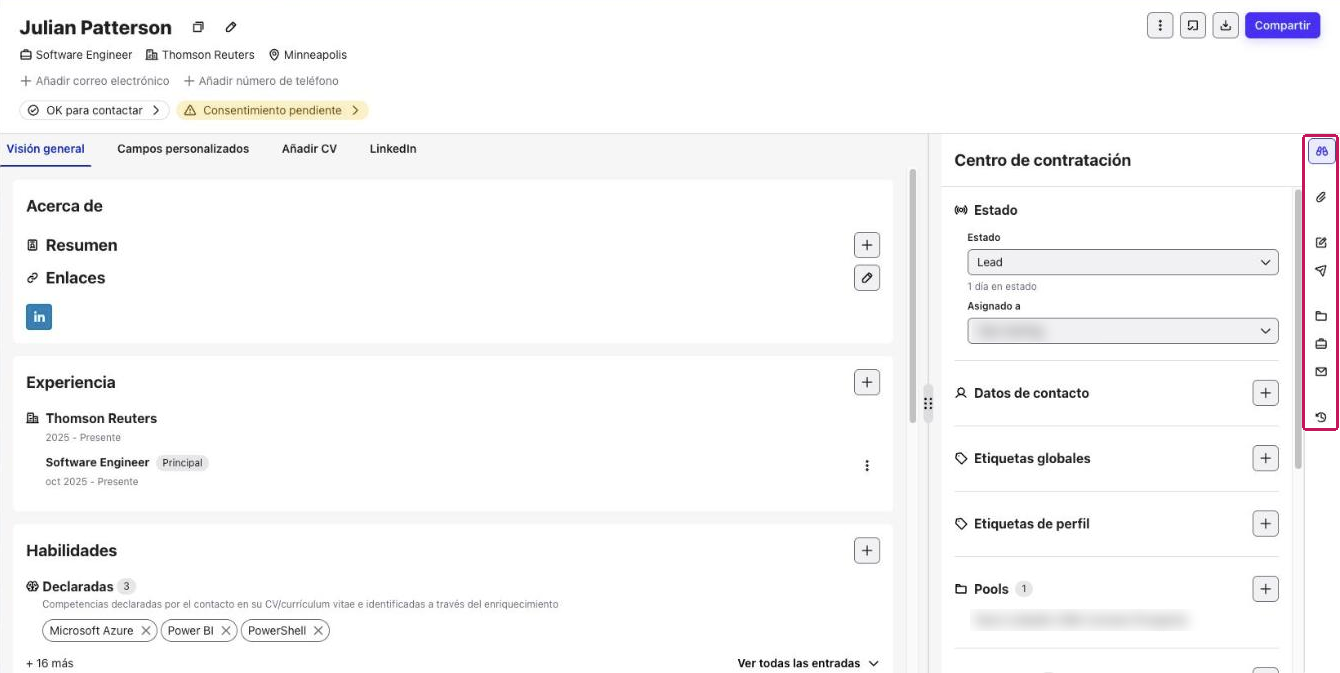The width and height of the screenshot is (1340, 673).
Task: Open the blue LinkedIn icon under Enlaces
Action: point(39,317)
